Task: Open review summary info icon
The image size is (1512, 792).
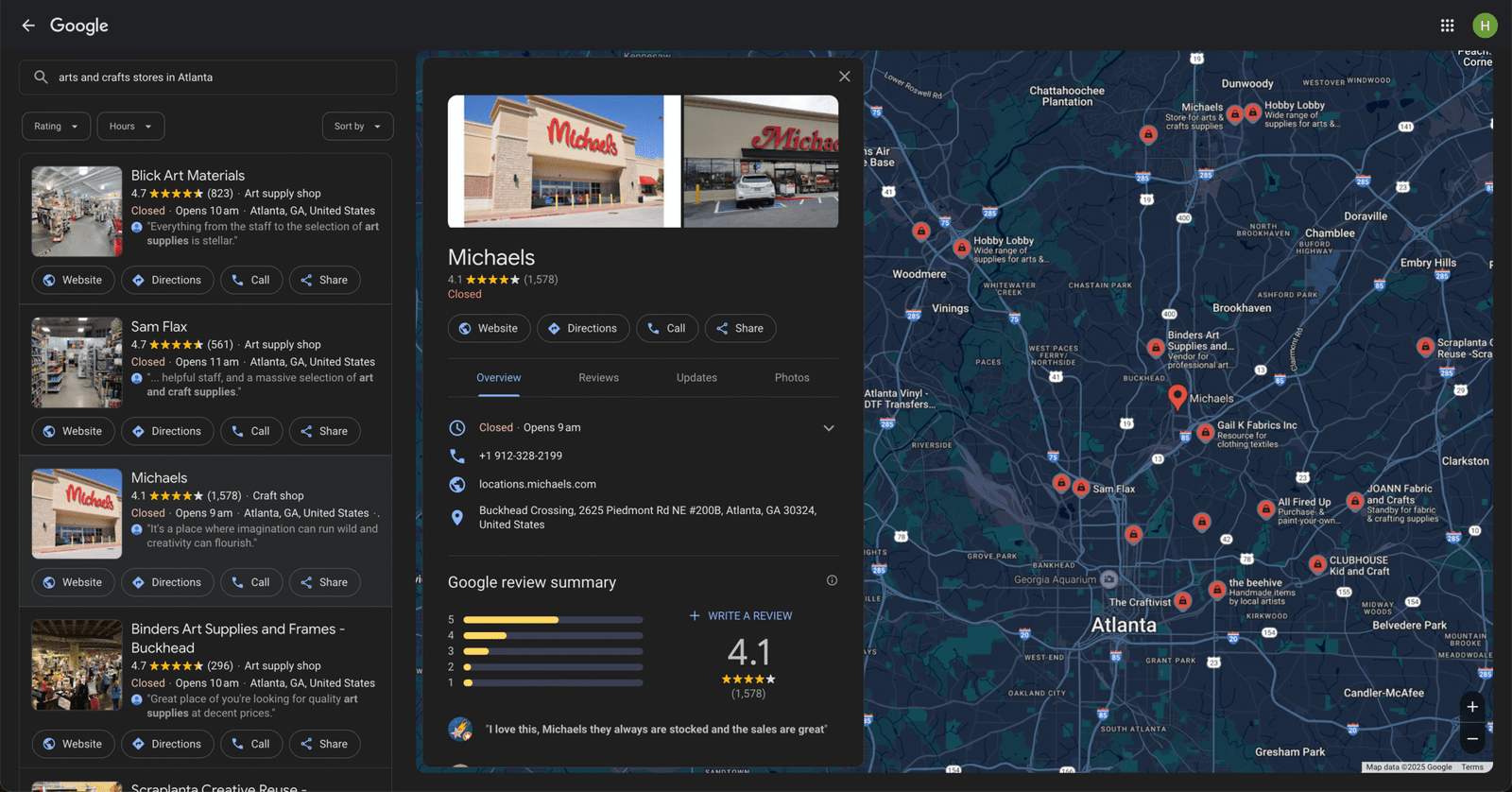Action: [832, 580]
